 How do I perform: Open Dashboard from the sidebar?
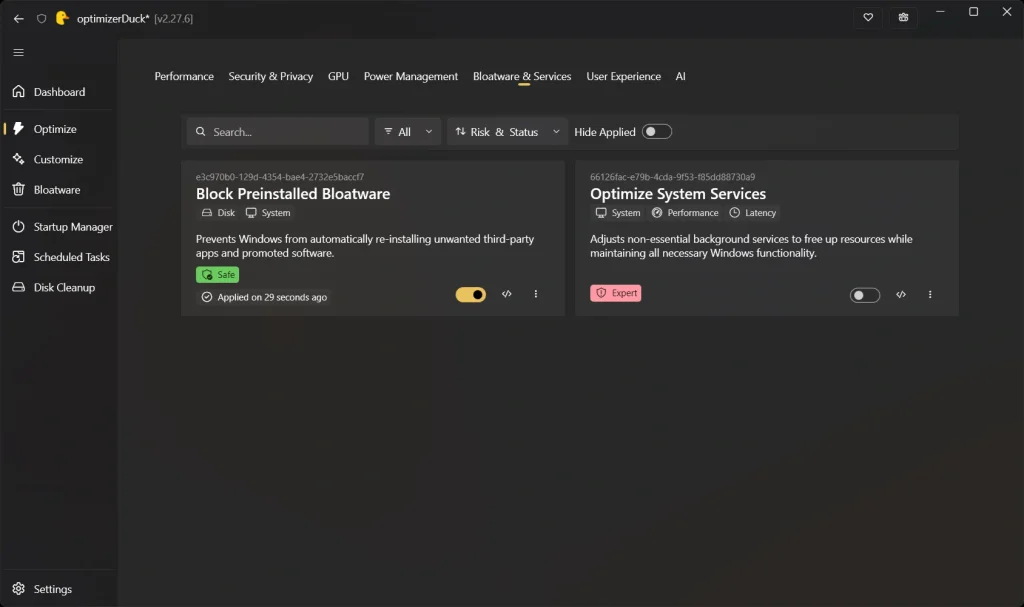coord(59,92)
